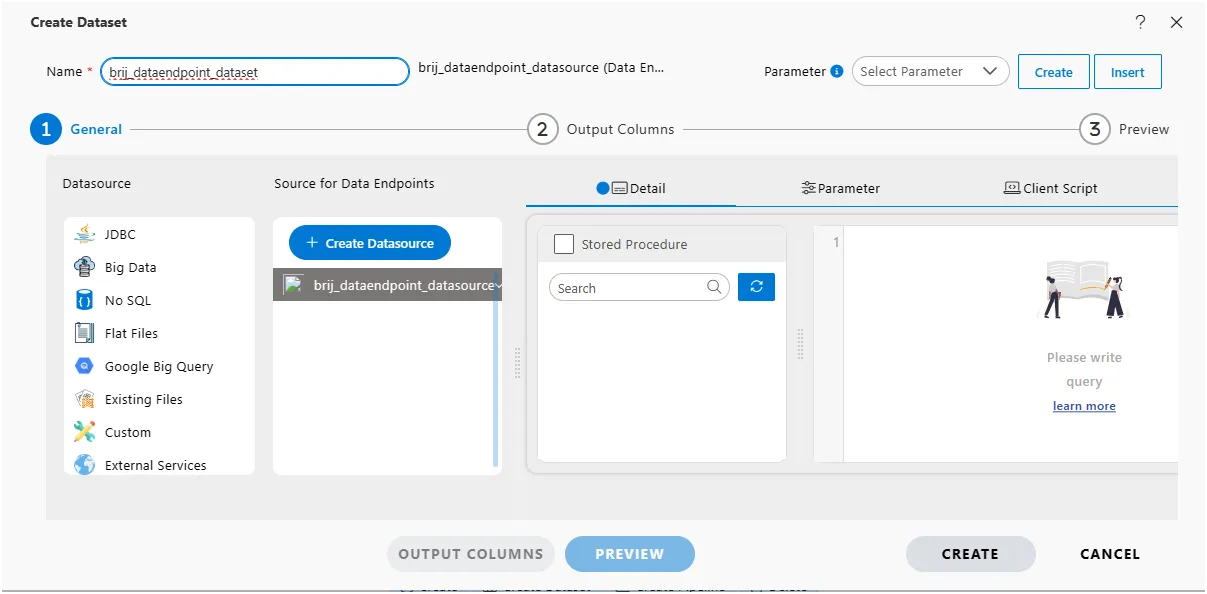Viewport: 1207px width, 594px height.
Task: Enable the Stored Procedure checkbox
Action: (x=564, y=244)
